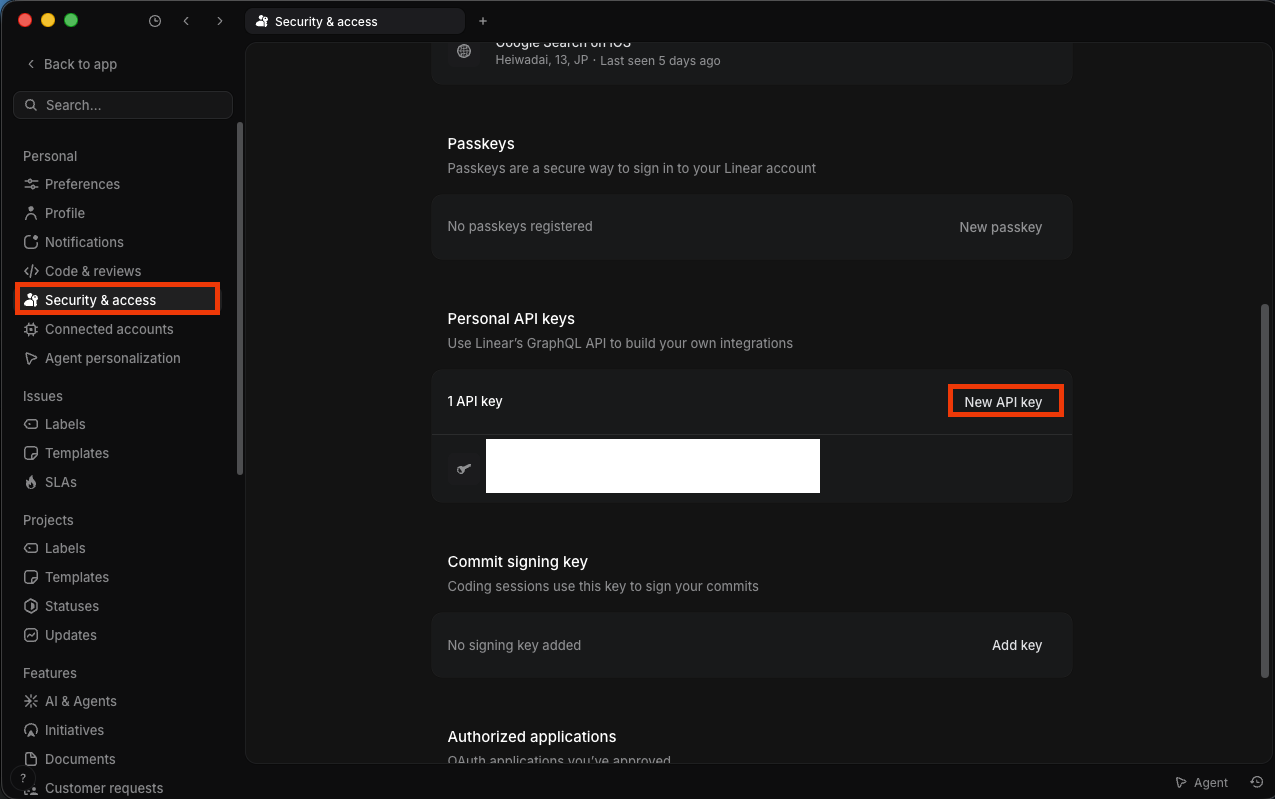
Task: Go back using the left chevron arrow
Action: tap(186, 21)
